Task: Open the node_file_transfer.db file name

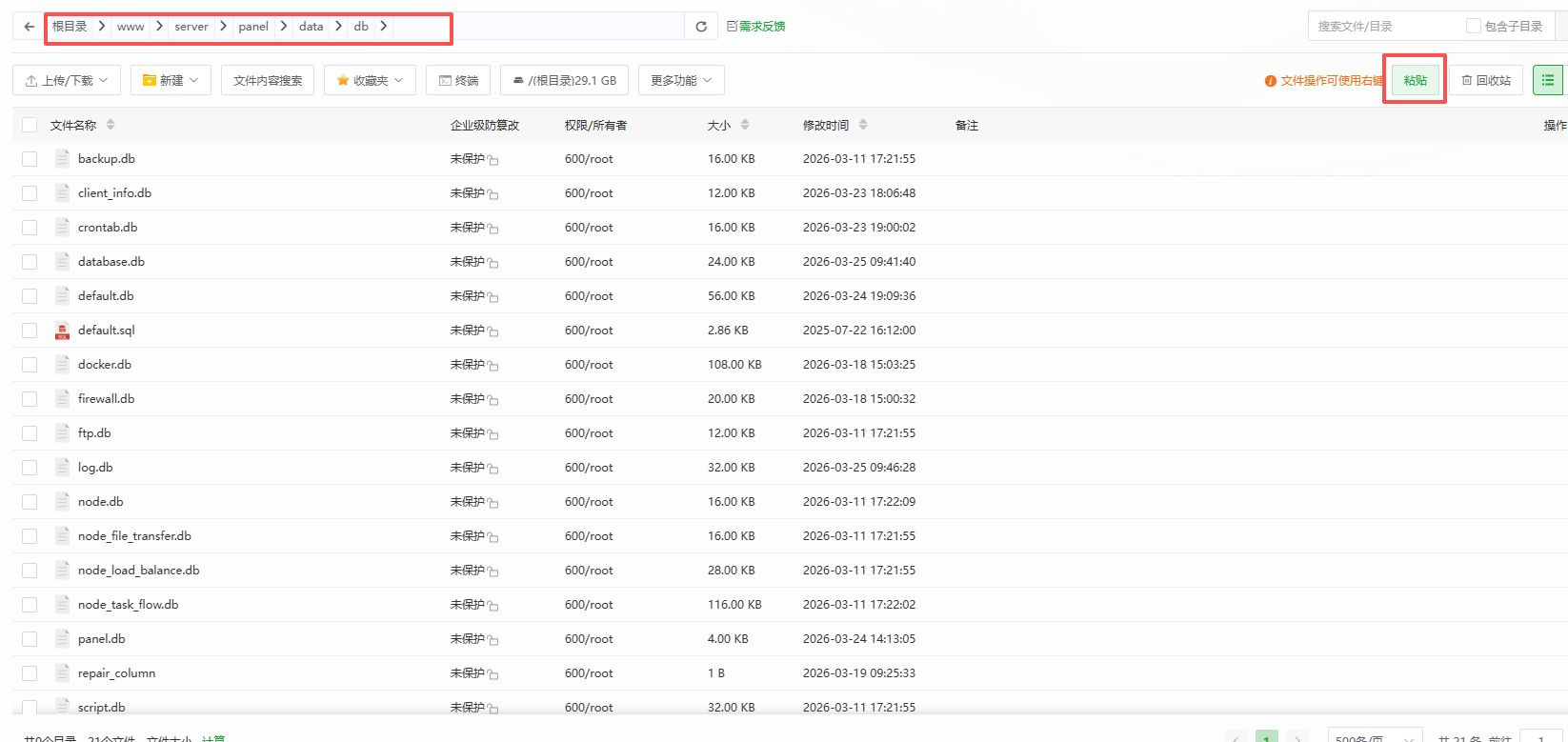Action: (x=134, y=536)
